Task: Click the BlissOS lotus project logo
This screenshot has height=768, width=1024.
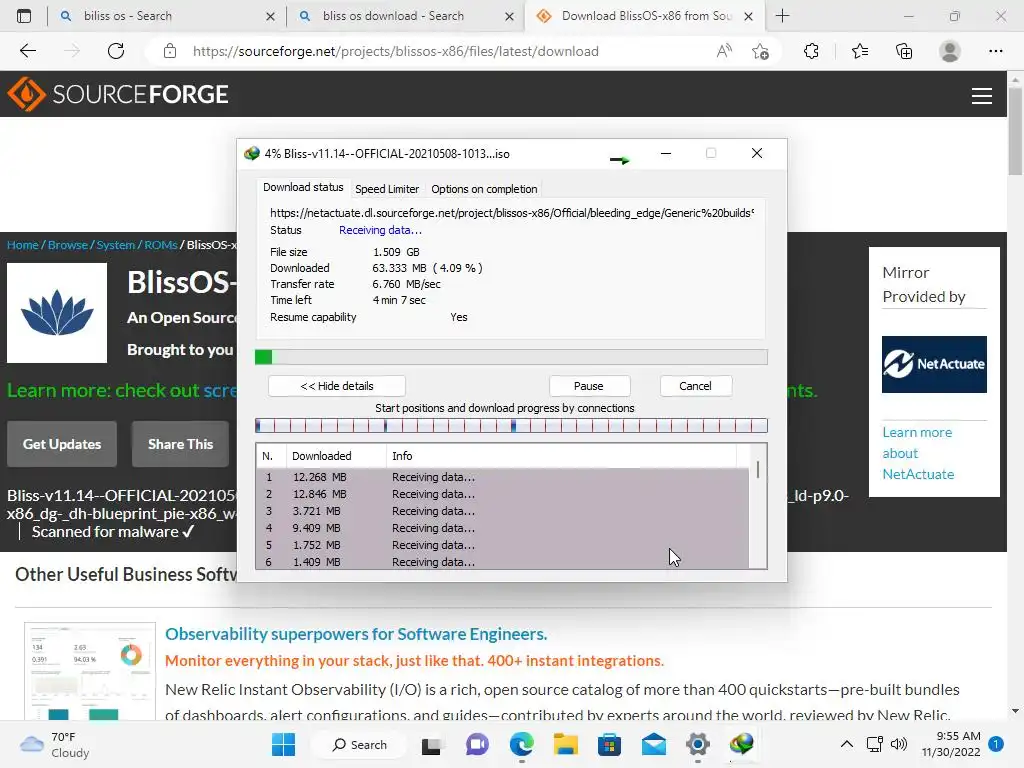Action: [57, 313]
